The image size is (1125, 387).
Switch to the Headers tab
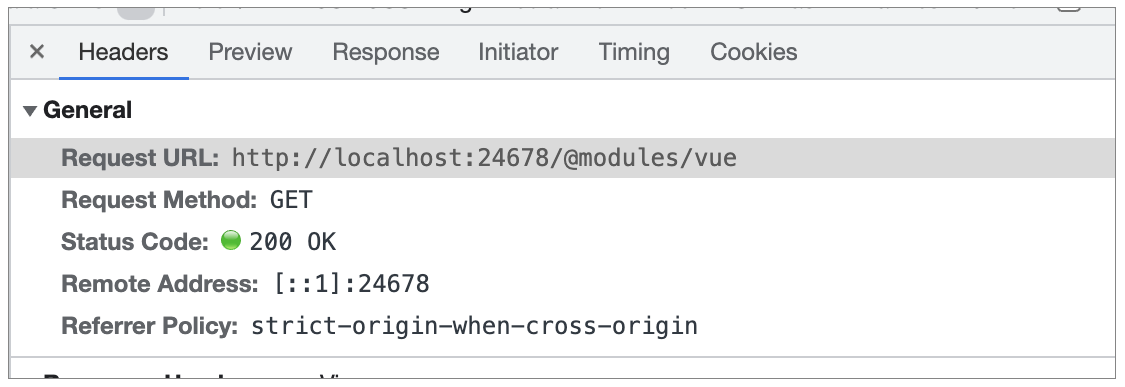(x=123, y=52)
